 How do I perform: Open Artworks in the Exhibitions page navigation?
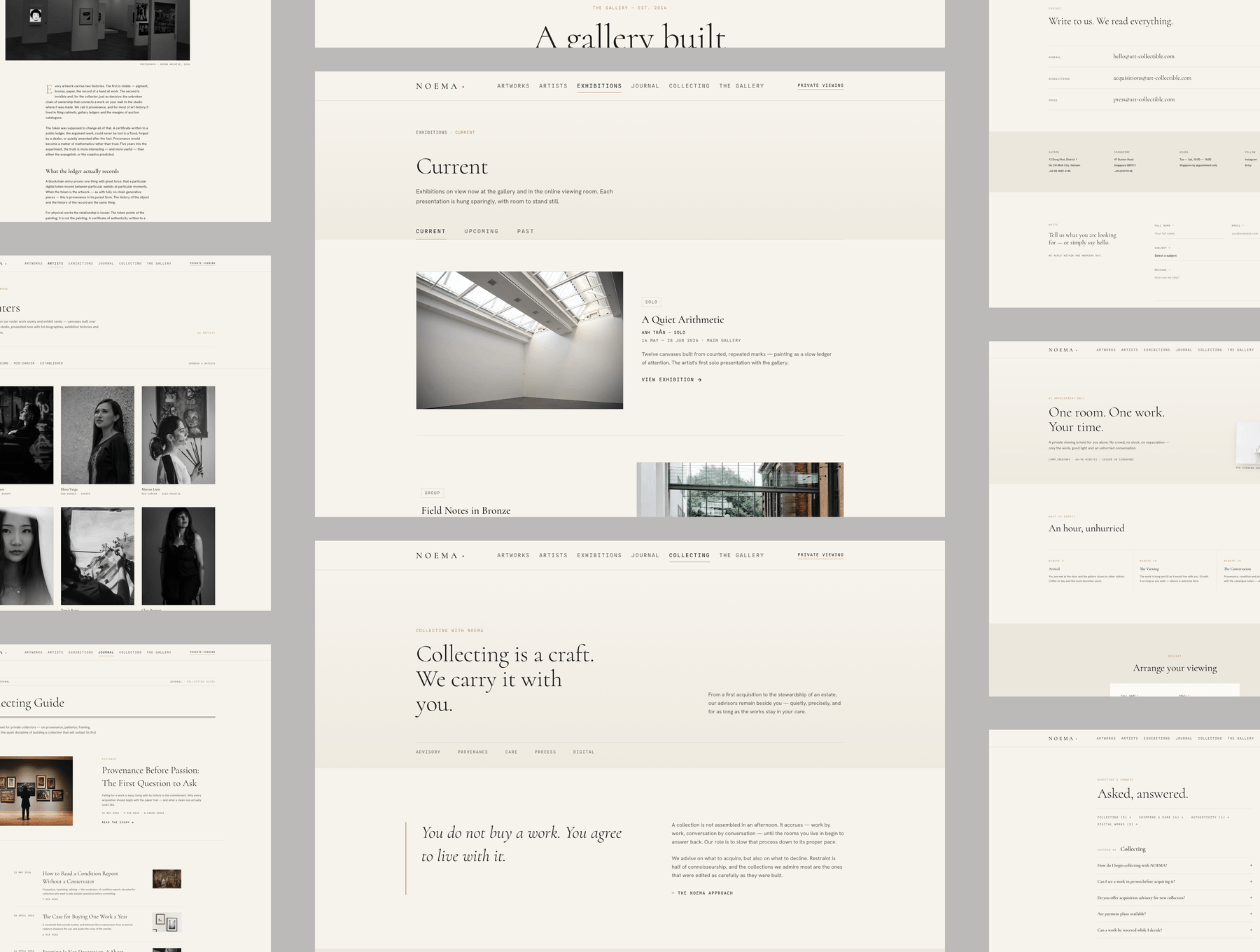click(x=513, y=86)
